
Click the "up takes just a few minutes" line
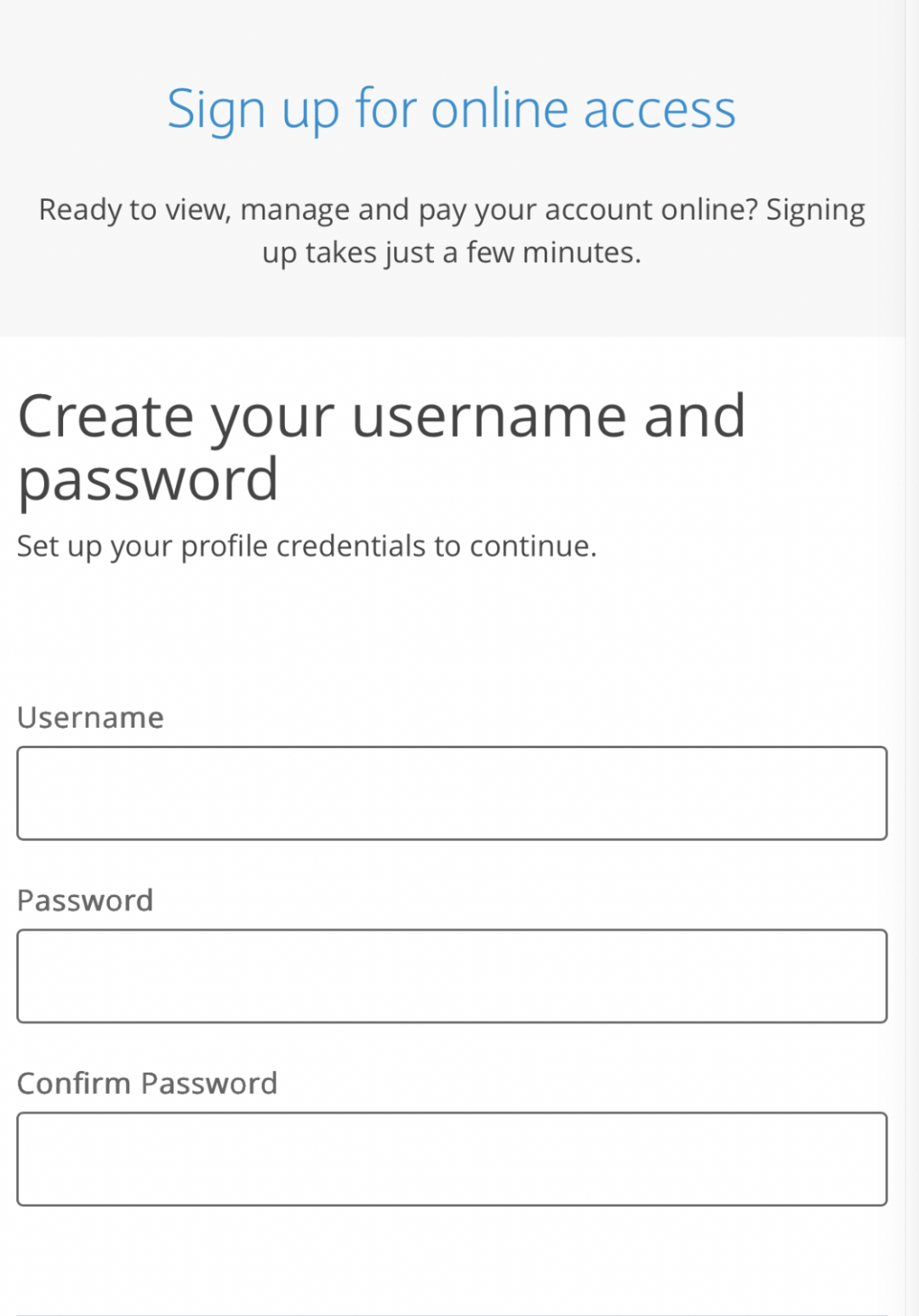[x=452, y=253]
